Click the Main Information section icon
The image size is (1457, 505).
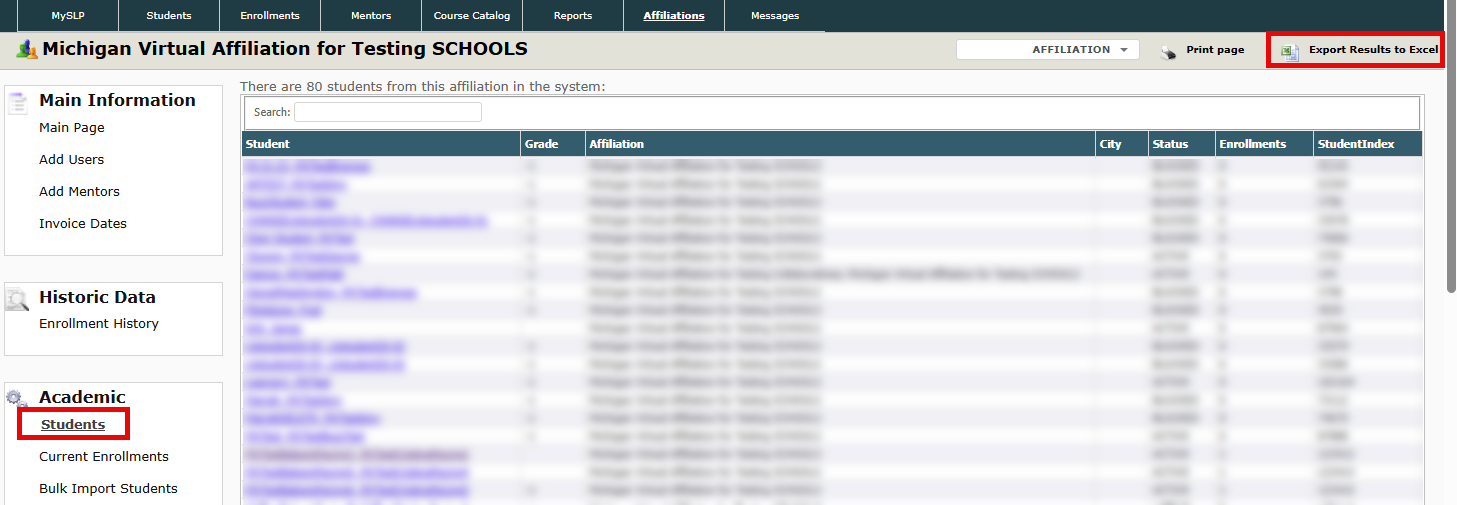click(18, 102)
